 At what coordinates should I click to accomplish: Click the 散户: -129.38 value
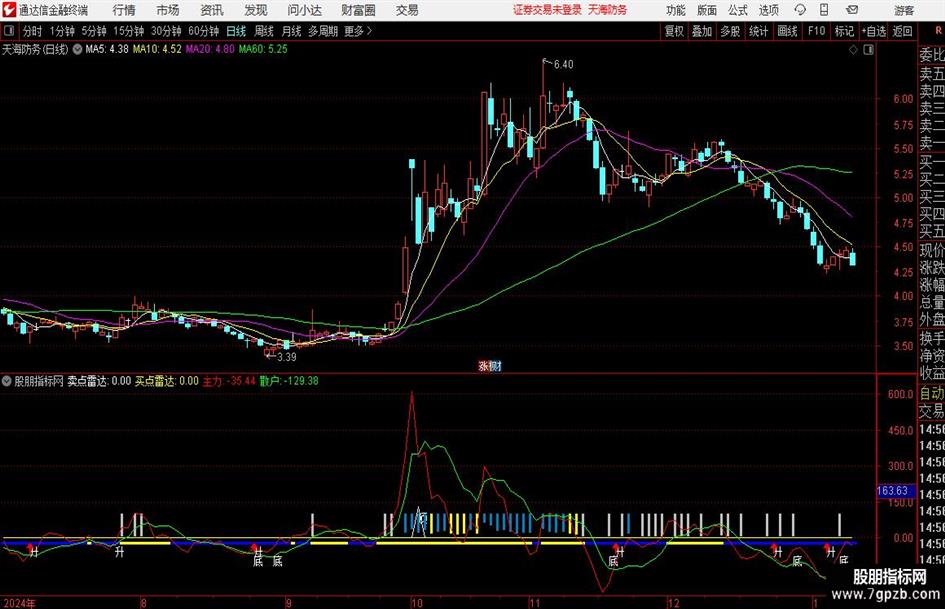[289, 381]
